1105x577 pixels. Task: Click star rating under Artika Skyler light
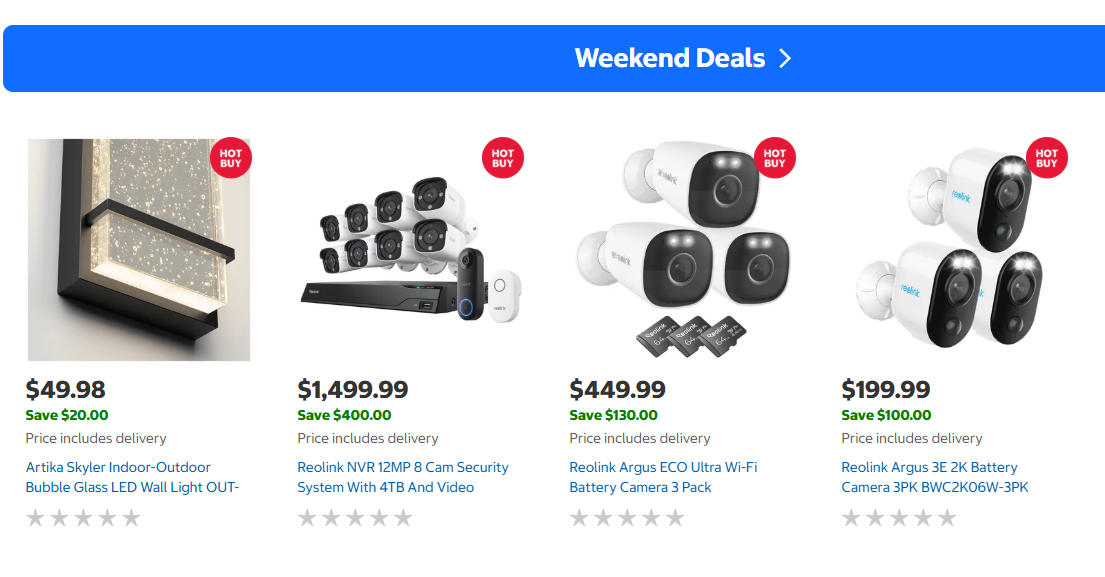pyautogui.click(x=83, y=518)
